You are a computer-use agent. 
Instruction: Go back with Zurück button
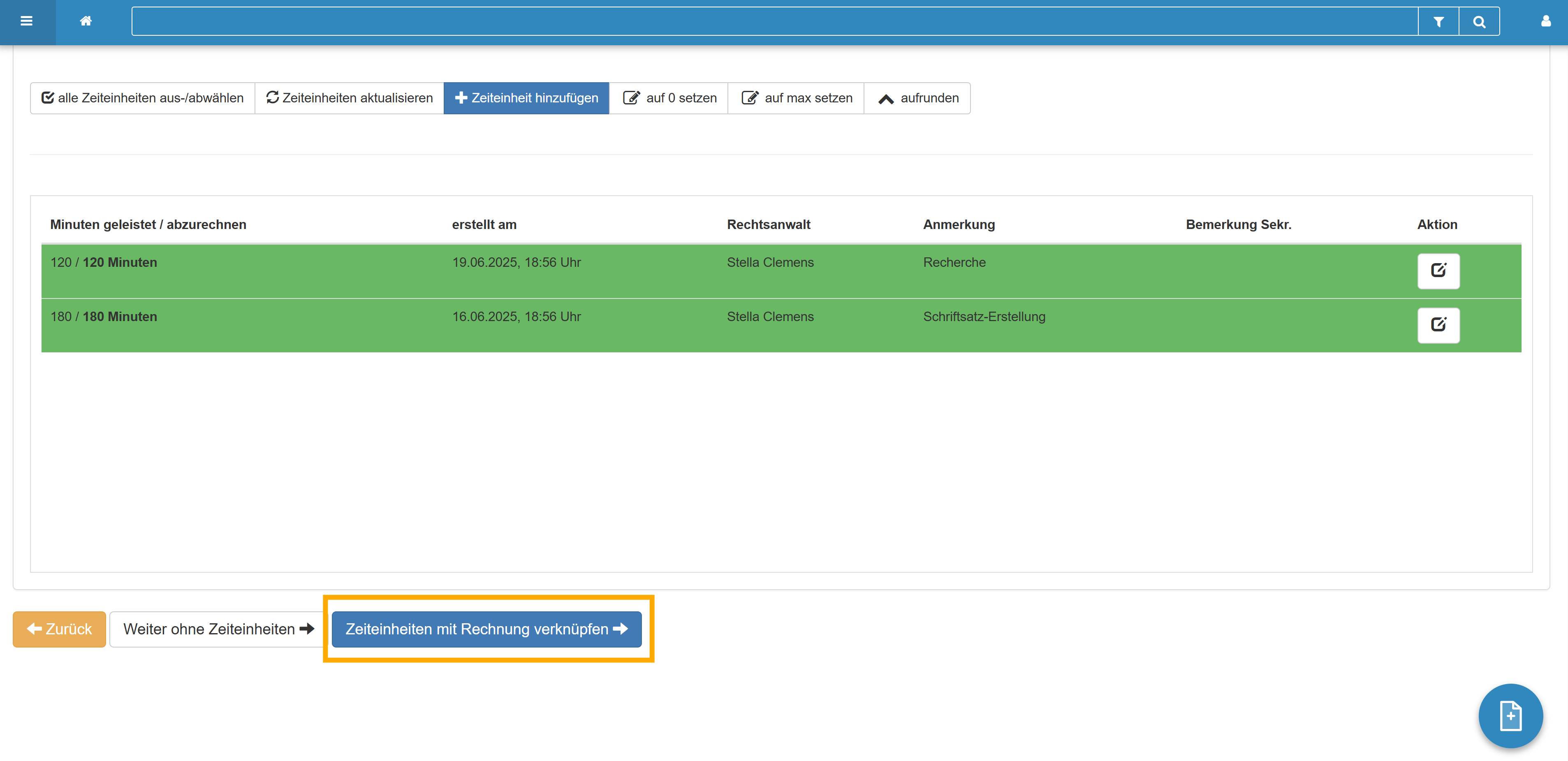[x=59, y=629]
